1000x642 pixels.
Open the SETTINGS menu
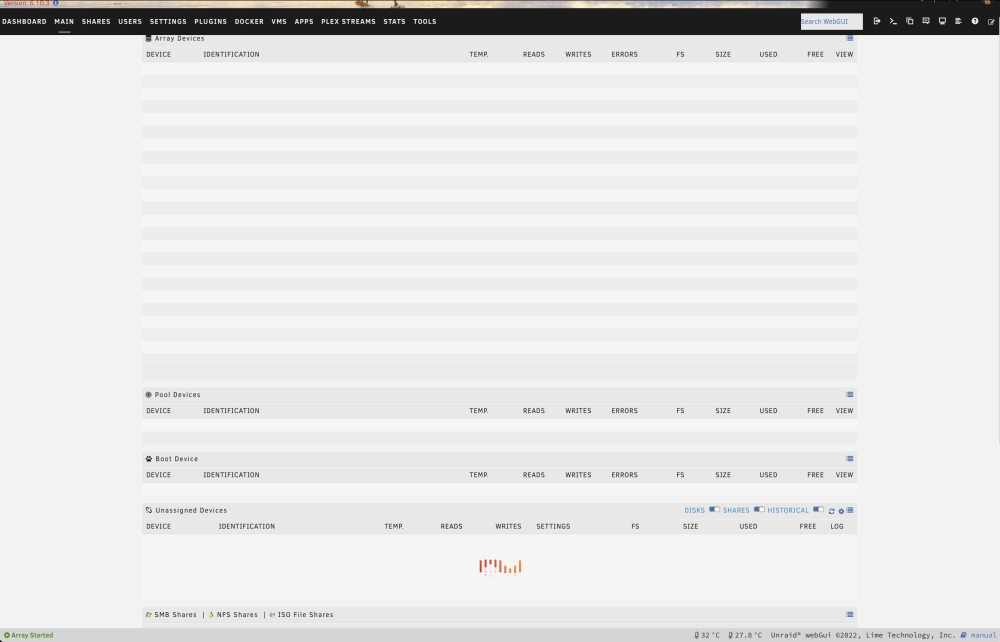[168, 21]
